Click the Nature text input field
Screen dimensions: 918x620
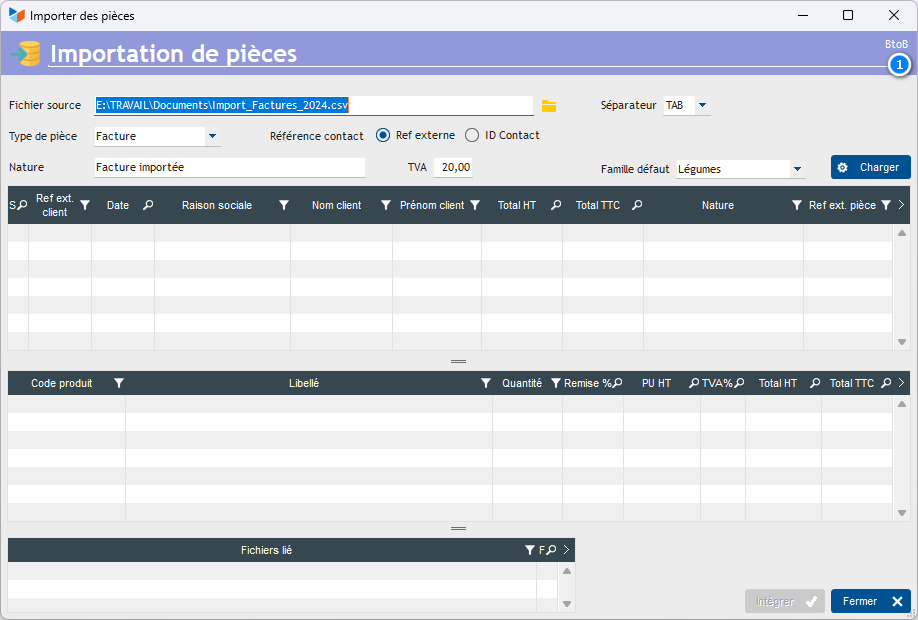pyautogui.click(x=229, y=168)
